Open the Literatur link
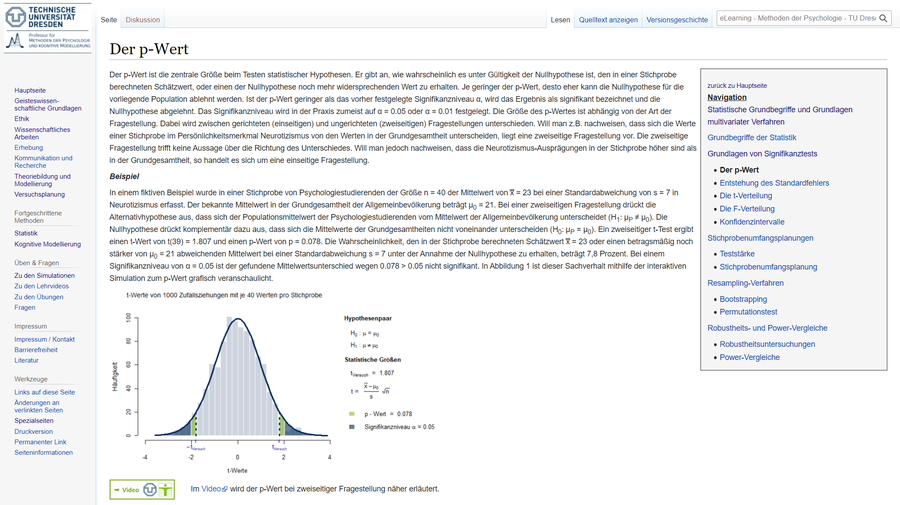Screen dimensions: 900x505 pos(26,360)
